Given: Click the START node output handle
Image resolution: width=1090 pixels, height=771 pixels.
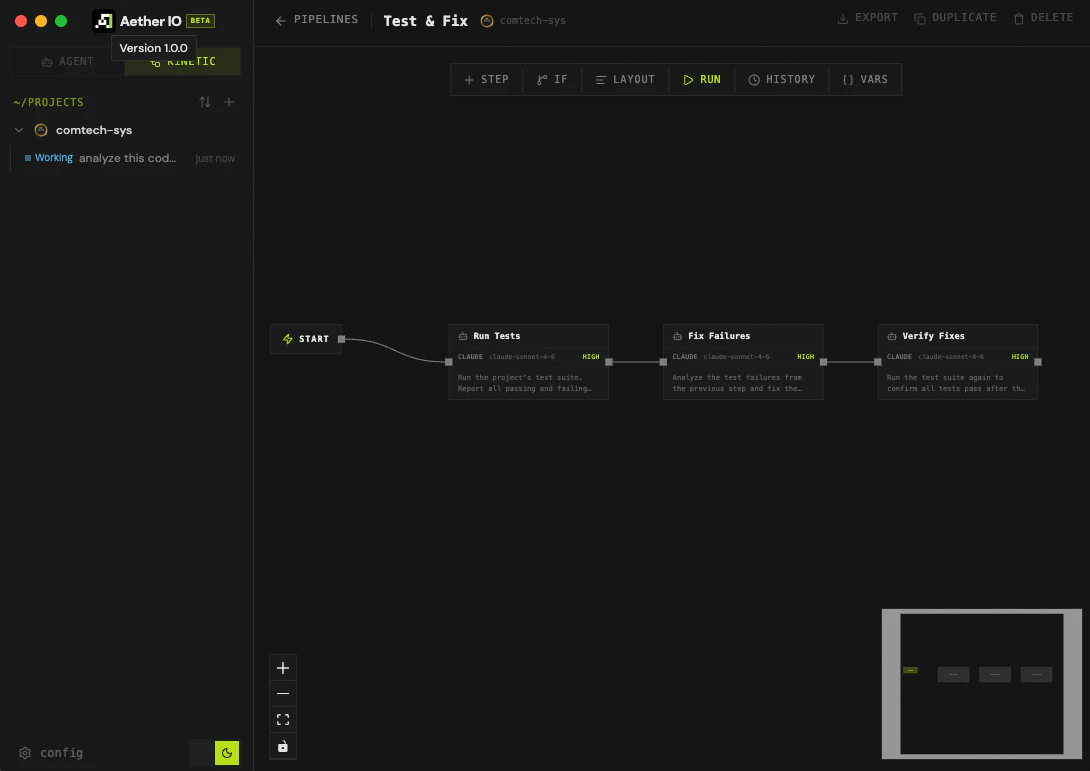Looking at the screenshot, I should coord(341,339).
